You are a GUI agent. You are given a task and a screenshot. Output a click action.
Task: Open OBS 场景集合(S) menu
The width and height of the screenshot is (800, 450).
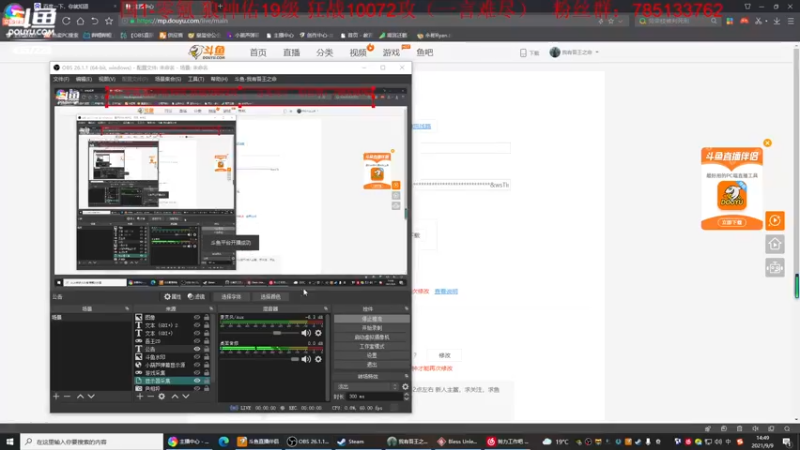[168, 79]
